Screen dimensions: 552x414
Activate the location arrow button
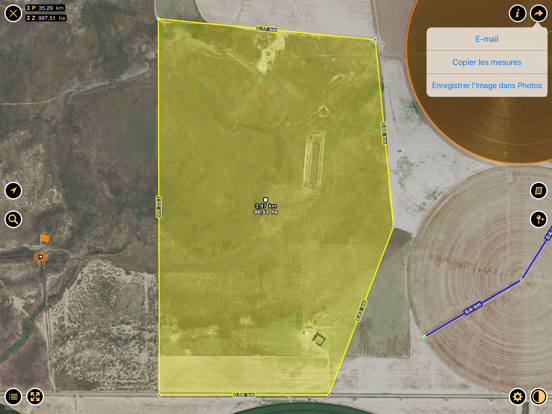[13, 191]
